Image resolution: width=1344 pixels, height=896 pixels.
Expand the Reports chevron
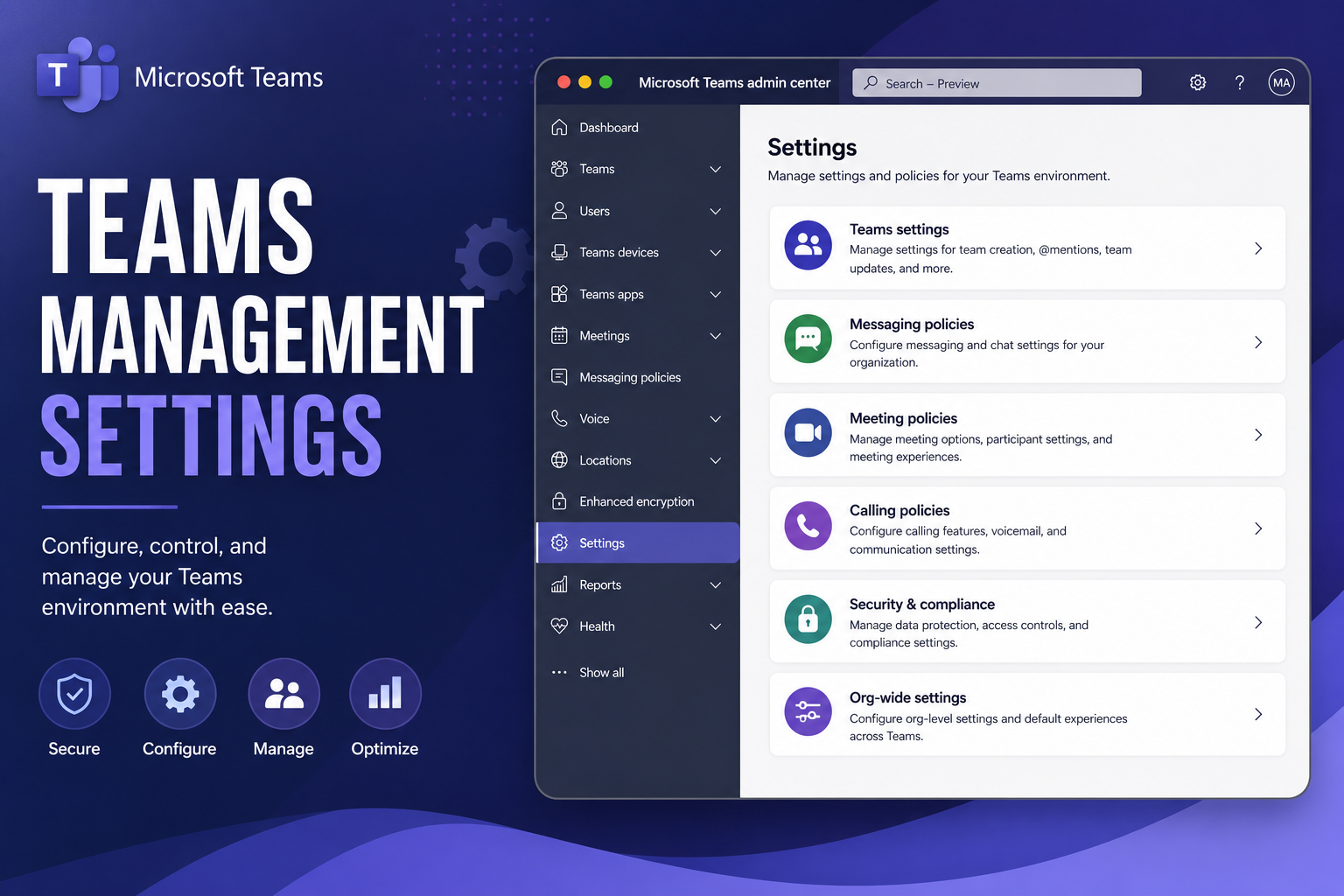point(715,584)
